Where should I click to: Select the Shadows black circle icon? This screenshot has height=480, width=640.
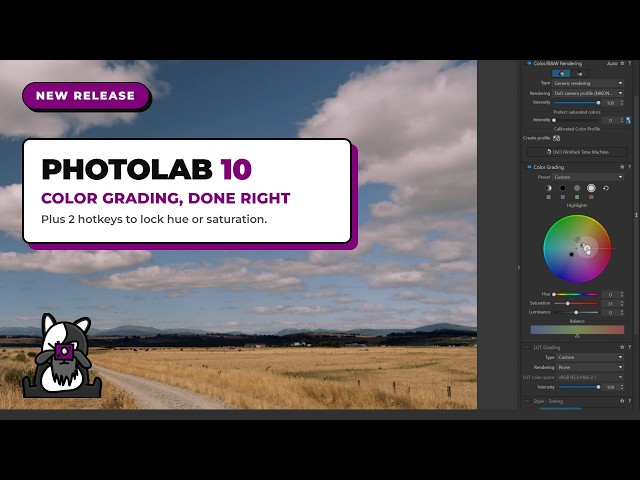(x=562, y=188)
